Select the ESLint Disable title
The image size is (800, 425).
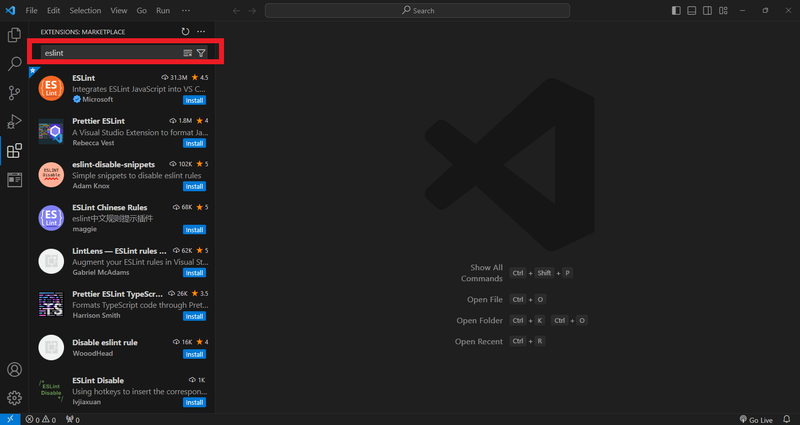pos(98,381)
